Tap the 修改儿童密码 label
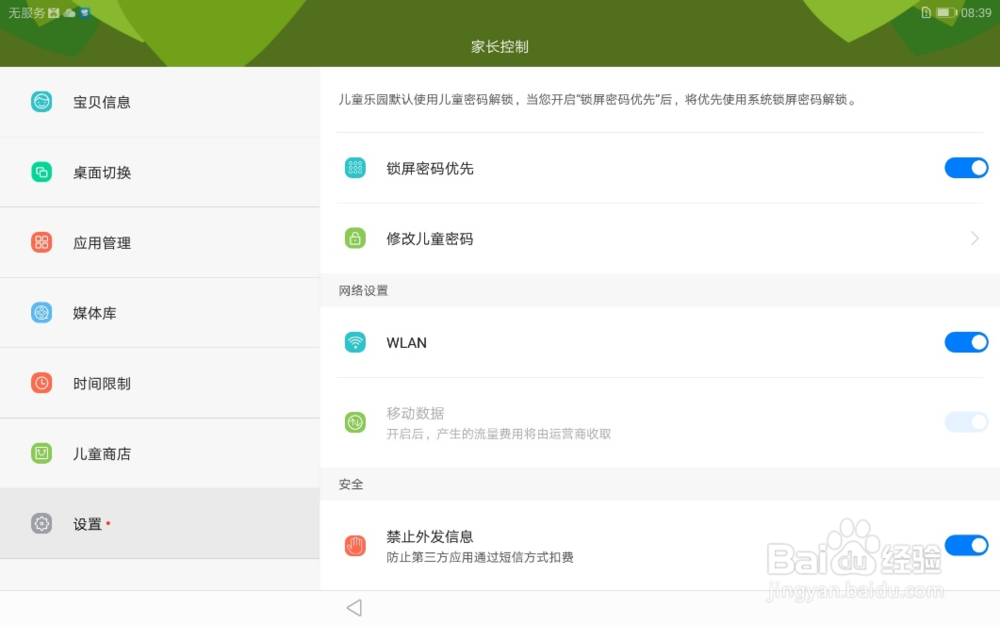The width and height of the screenshot is (1000, 625). tap(430, 239)
